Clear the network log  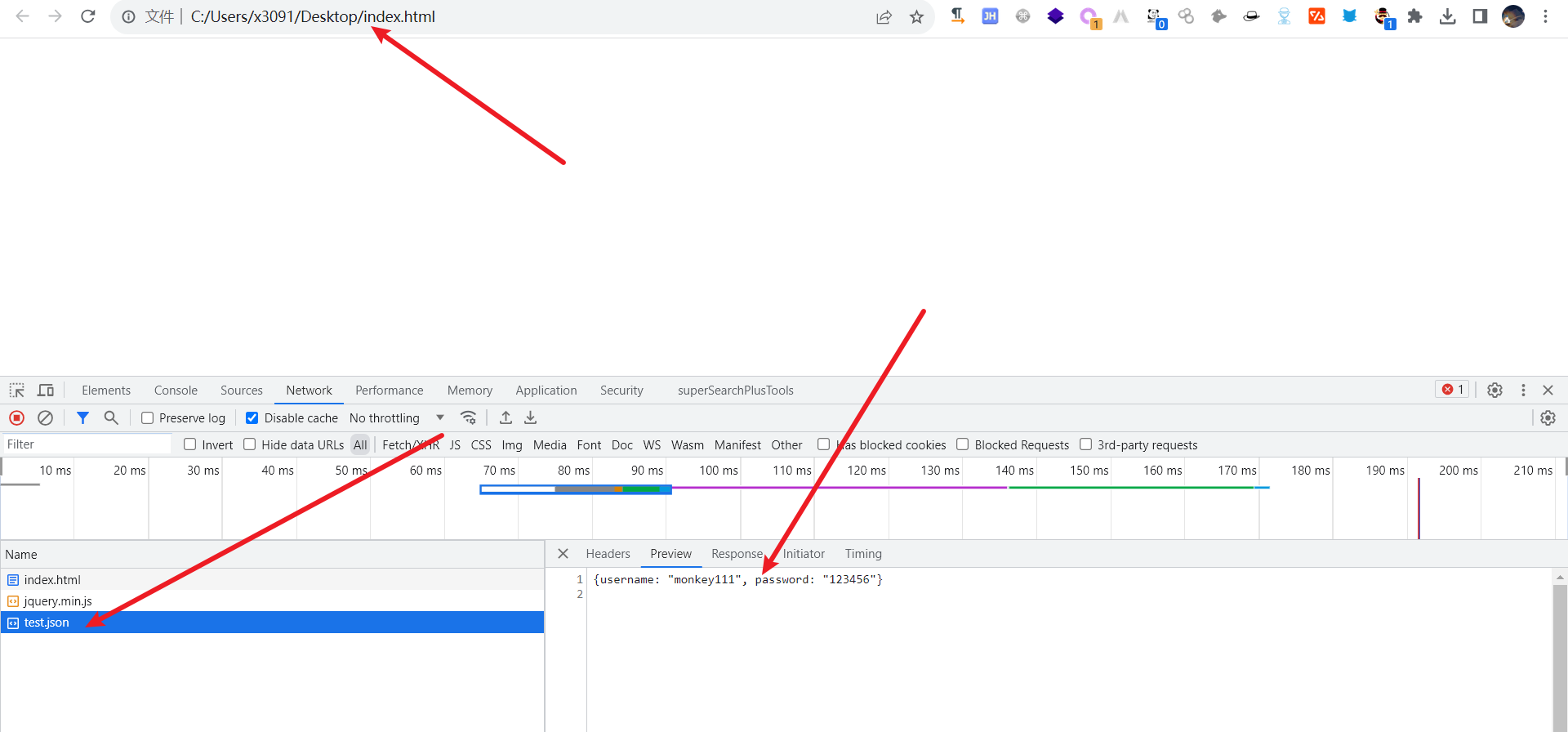coord(46,417)
